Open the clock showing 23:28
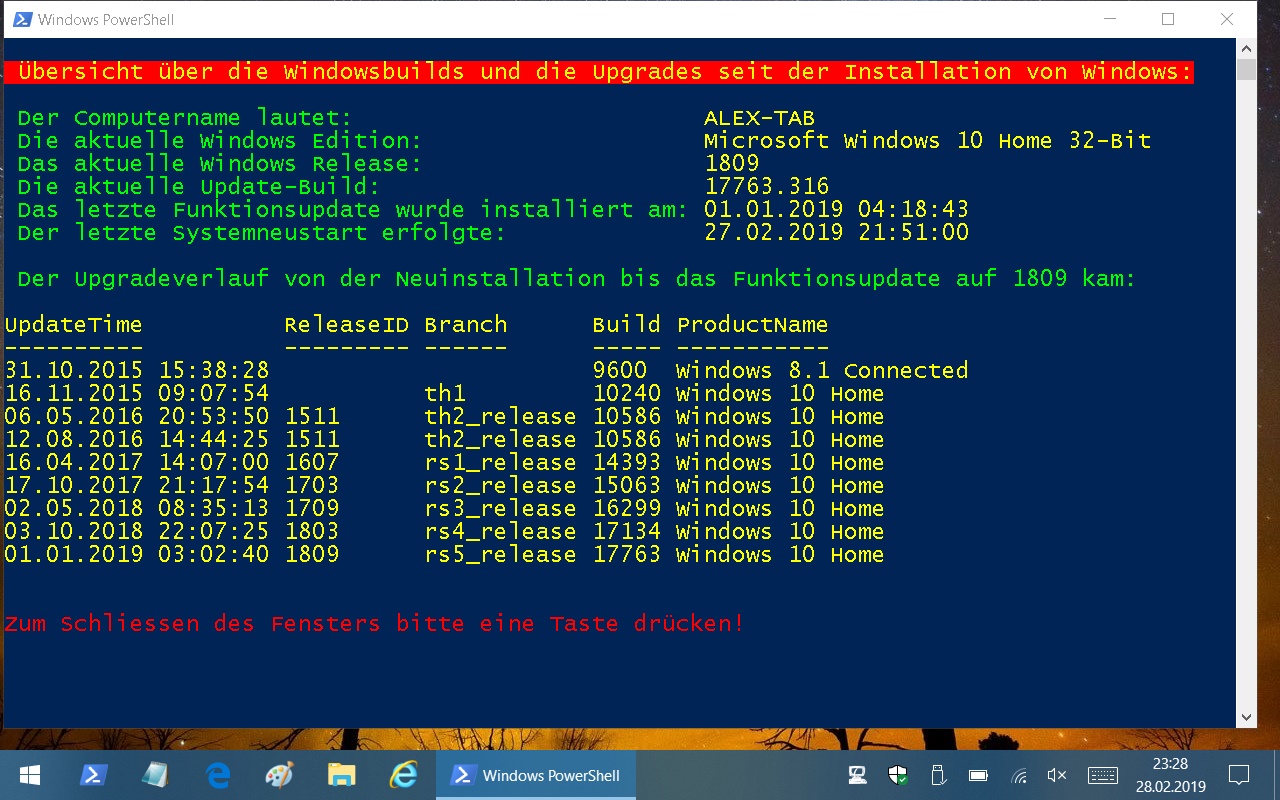Viewport: 1280px width, 800px height. coord(1170,775)
